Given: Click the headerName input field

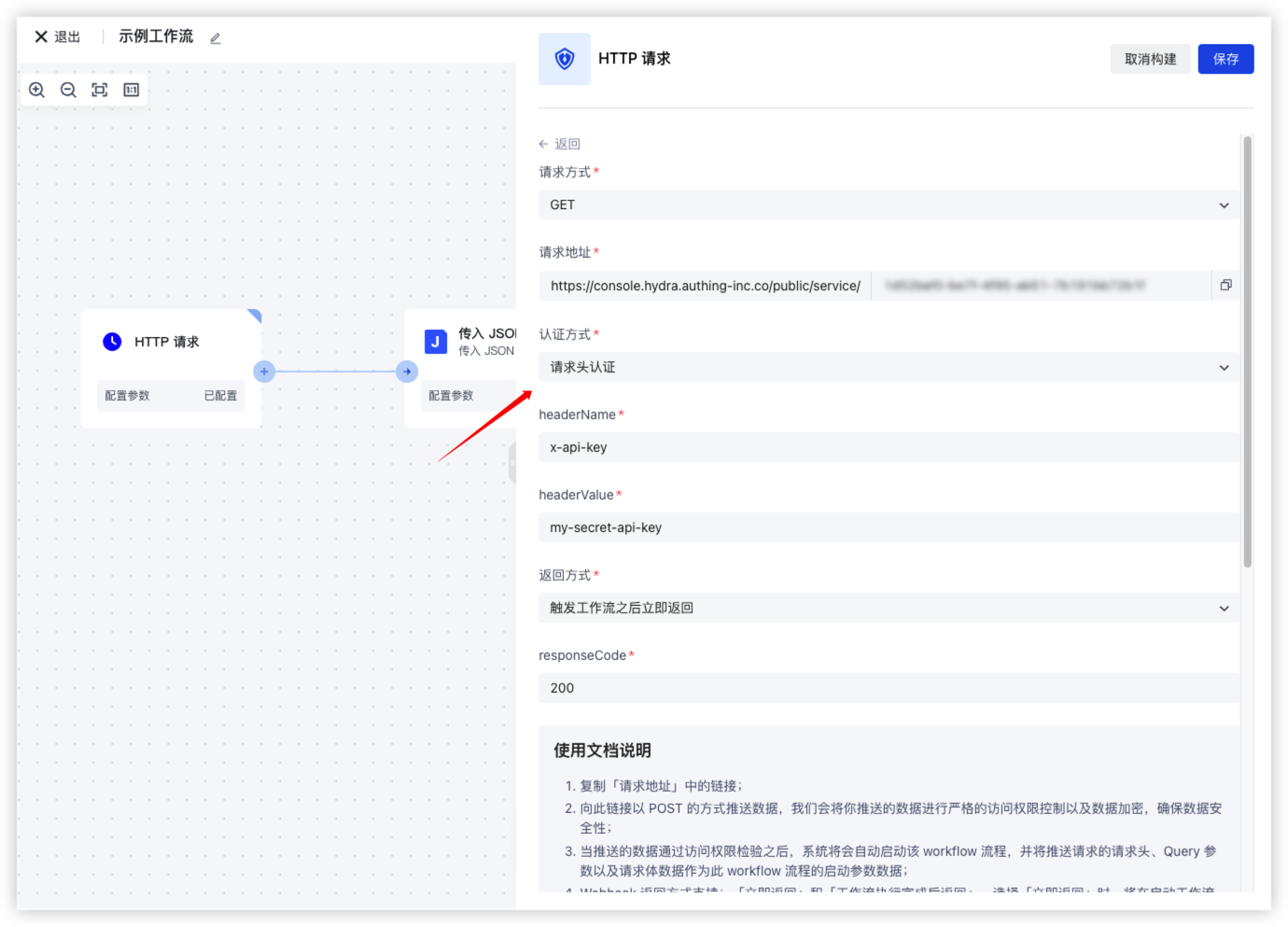Looking at the screenshot, I should pyautogui.click(x=889, y=447).
